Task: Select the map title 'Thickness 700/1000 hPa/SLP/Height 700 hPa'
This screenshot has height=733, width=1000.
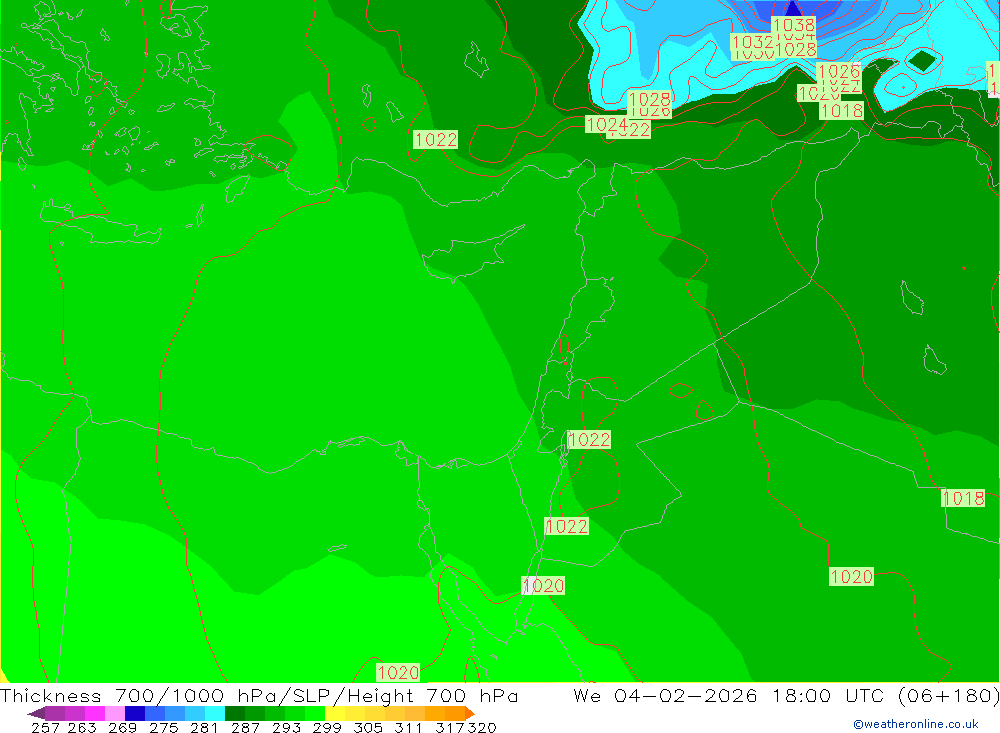Action: pos(259,695)
